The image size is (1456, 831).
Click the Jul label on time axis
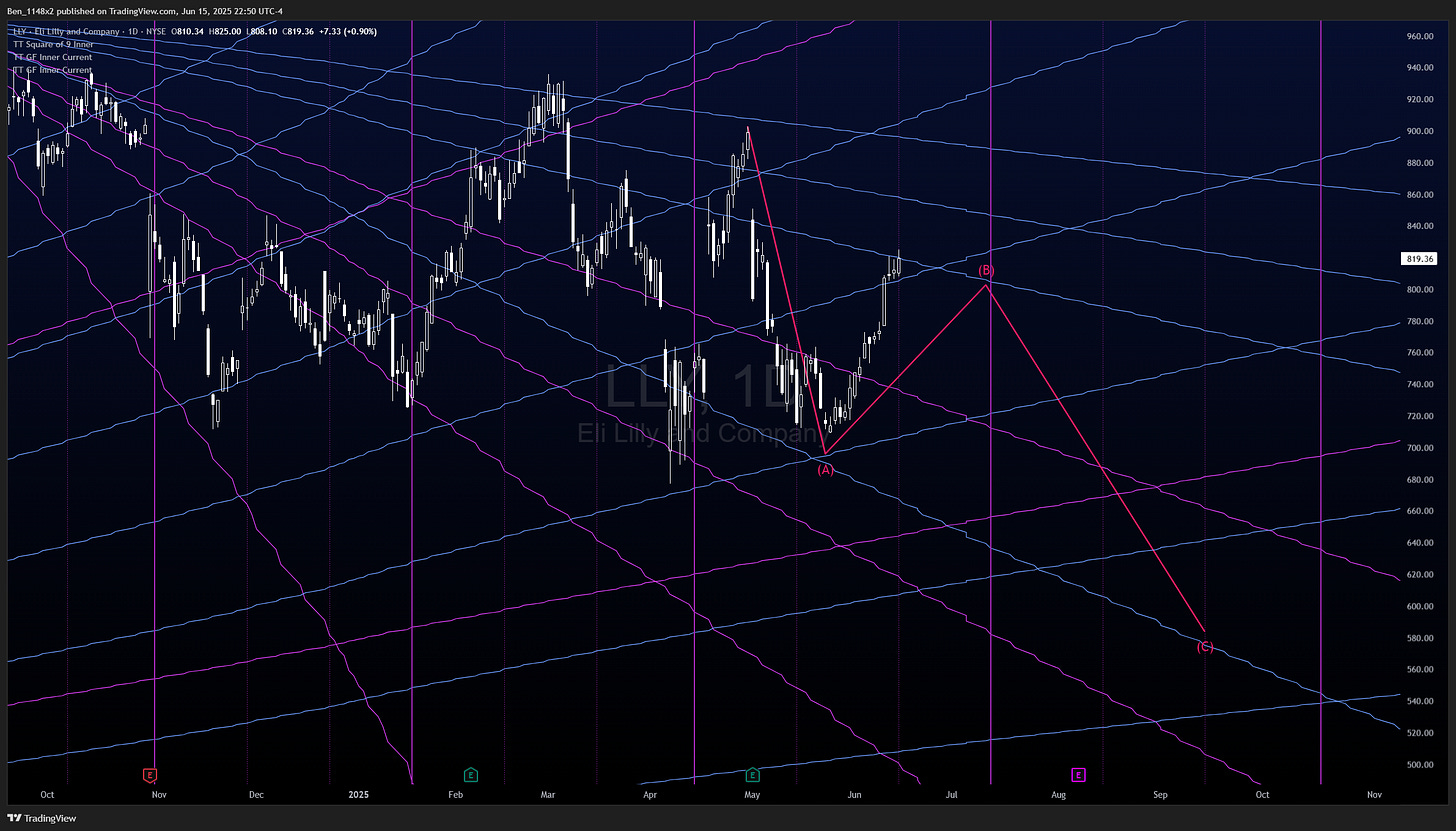pyautogui.click(x=951, y=794)
